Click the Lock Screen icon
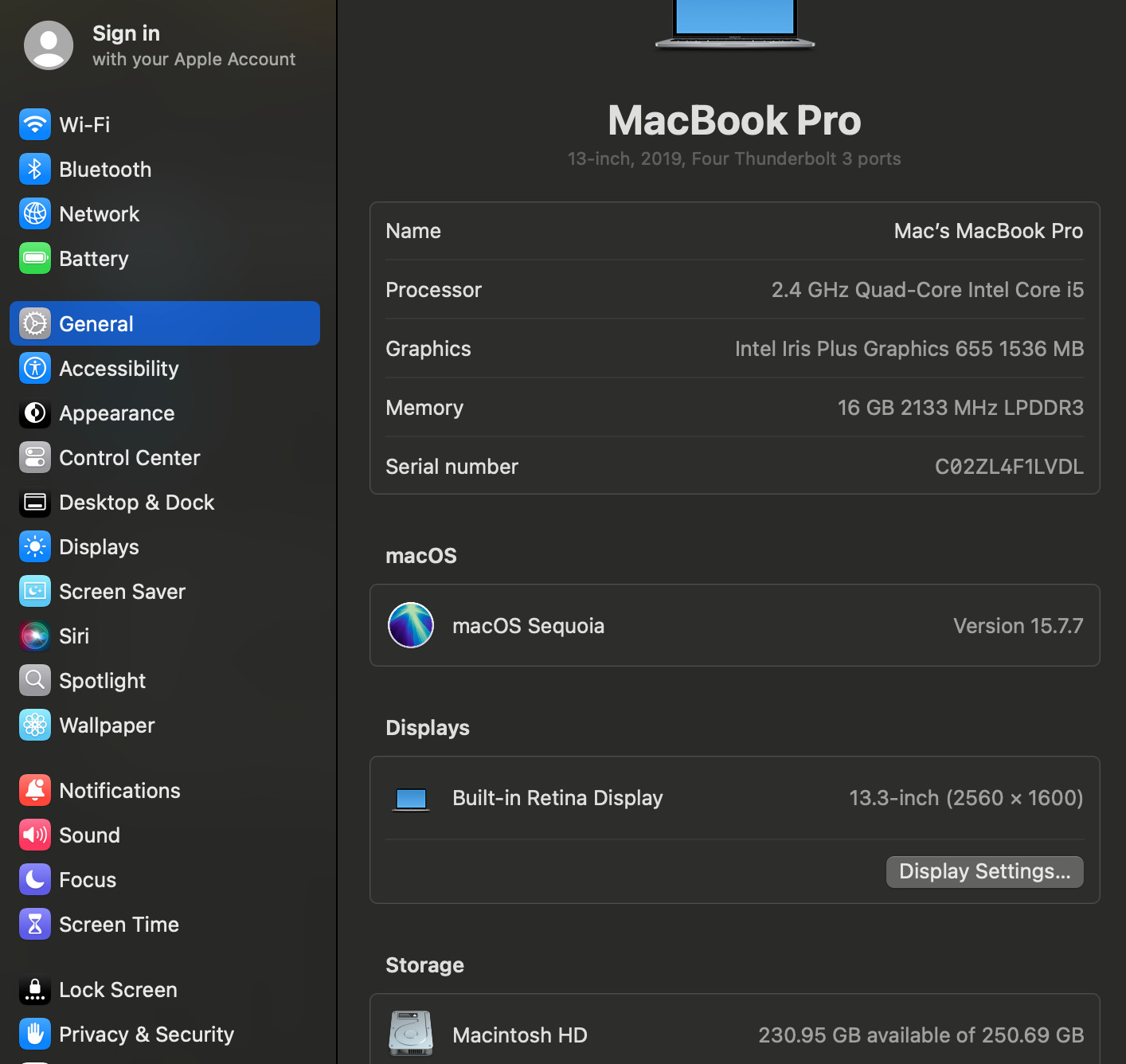Viewport: 1126px width, 1064px height. point(35,989)
